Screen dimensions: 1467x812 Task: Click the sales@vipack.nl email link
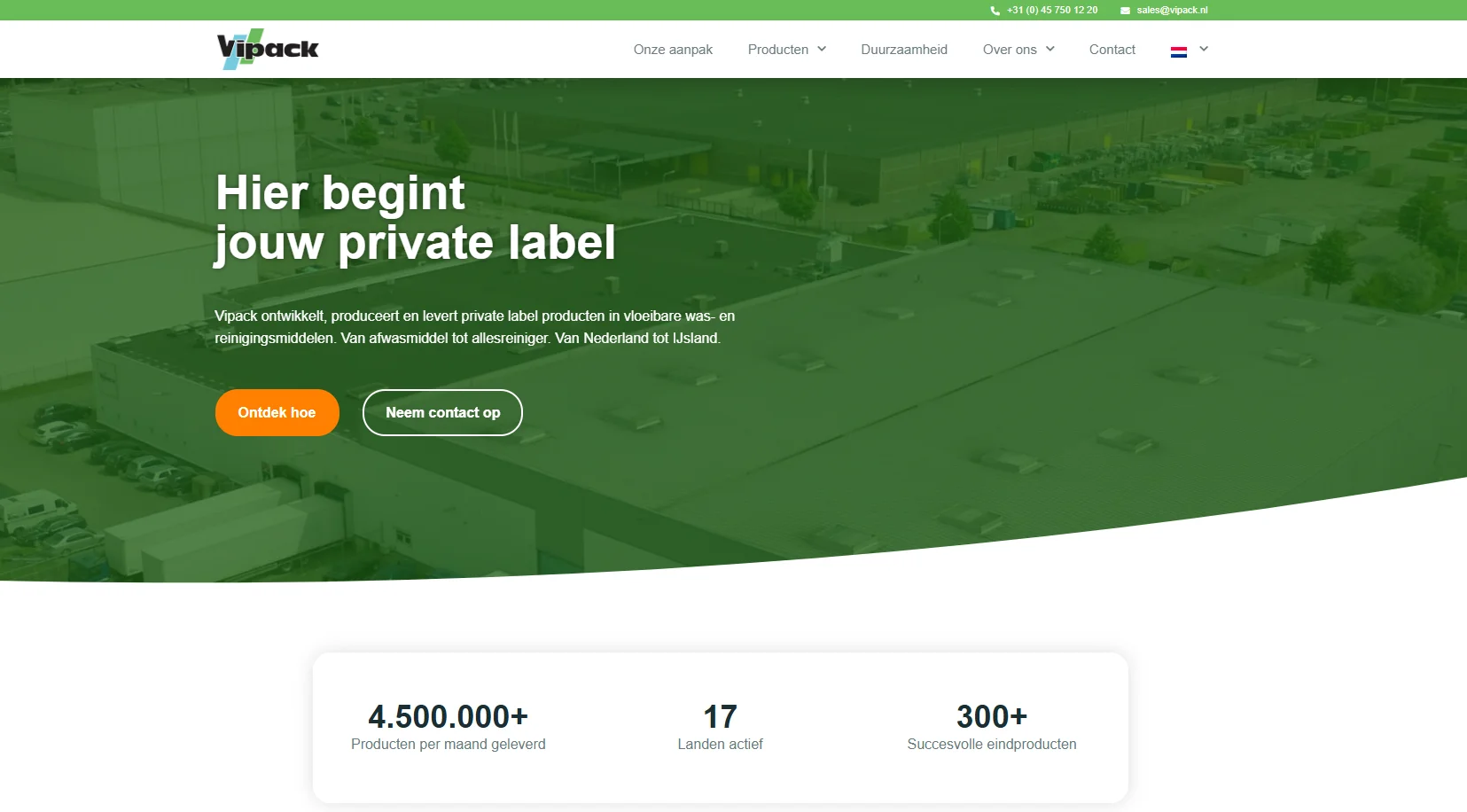1172,11
